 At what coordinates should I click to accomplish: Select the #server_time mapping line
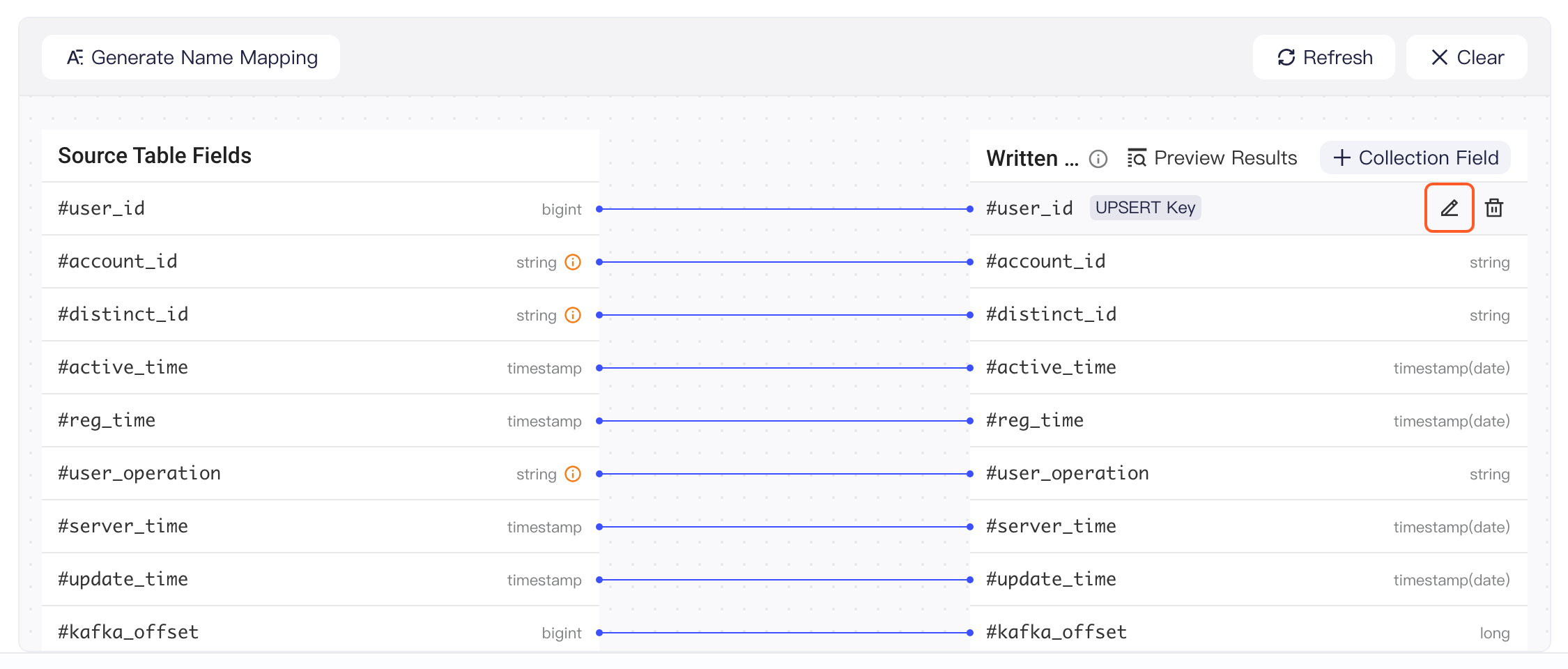785,527
